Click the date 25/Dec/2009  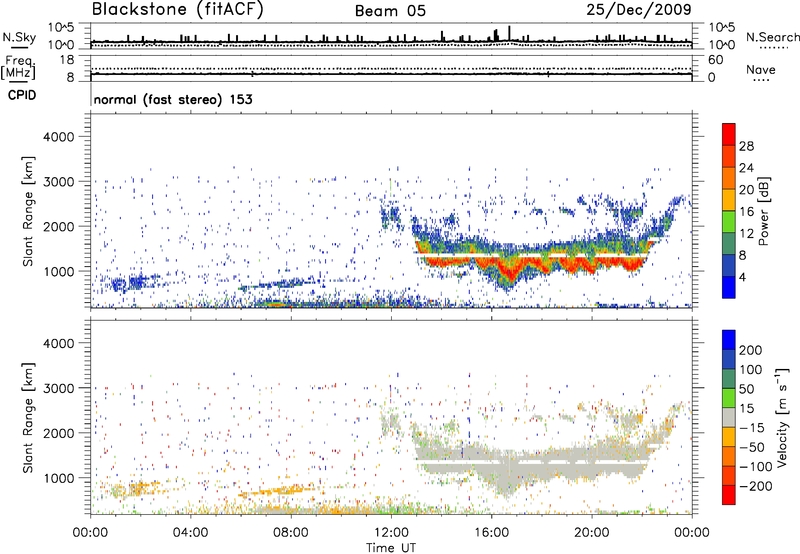(639, 10)
